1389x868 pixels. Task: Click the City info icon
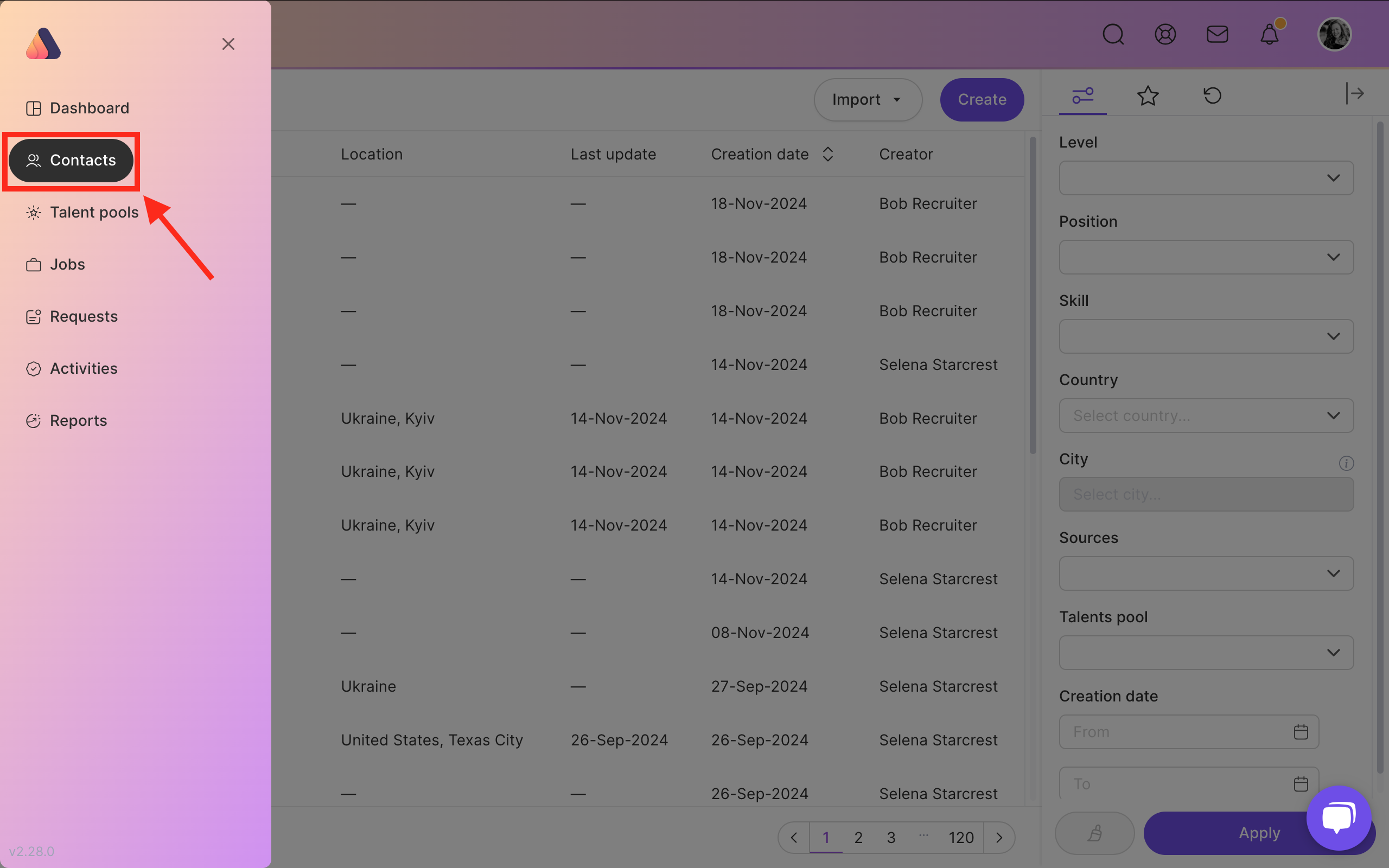click(x=1346, y=463)
